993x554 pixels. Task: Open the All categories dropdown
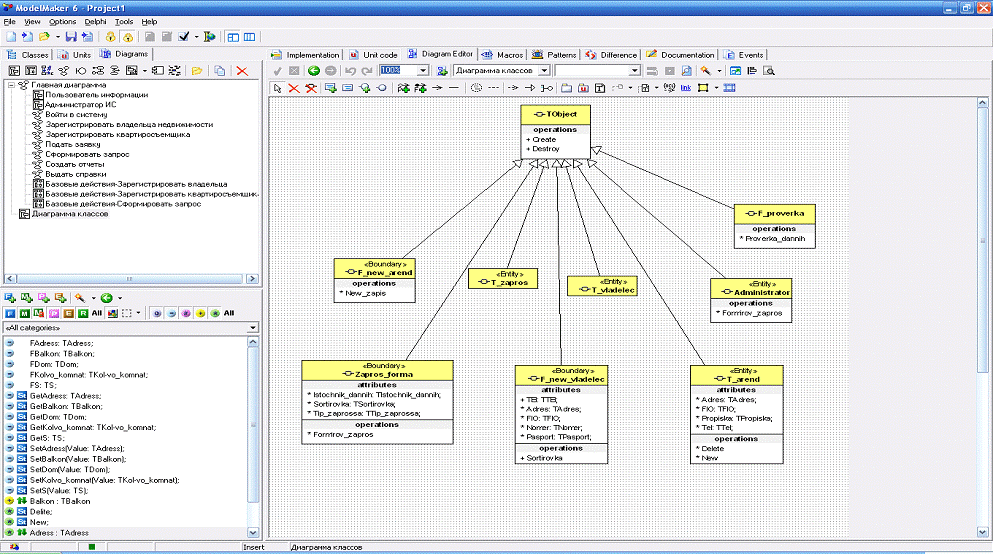coord(253,328)
